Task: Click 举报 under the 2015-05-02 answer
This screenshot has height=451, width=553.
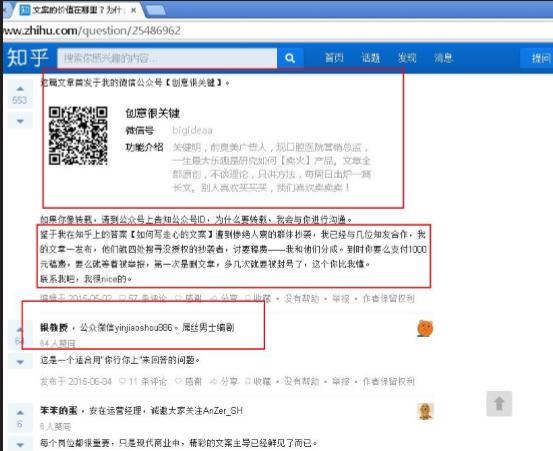Action: click(x=341, y=298)
